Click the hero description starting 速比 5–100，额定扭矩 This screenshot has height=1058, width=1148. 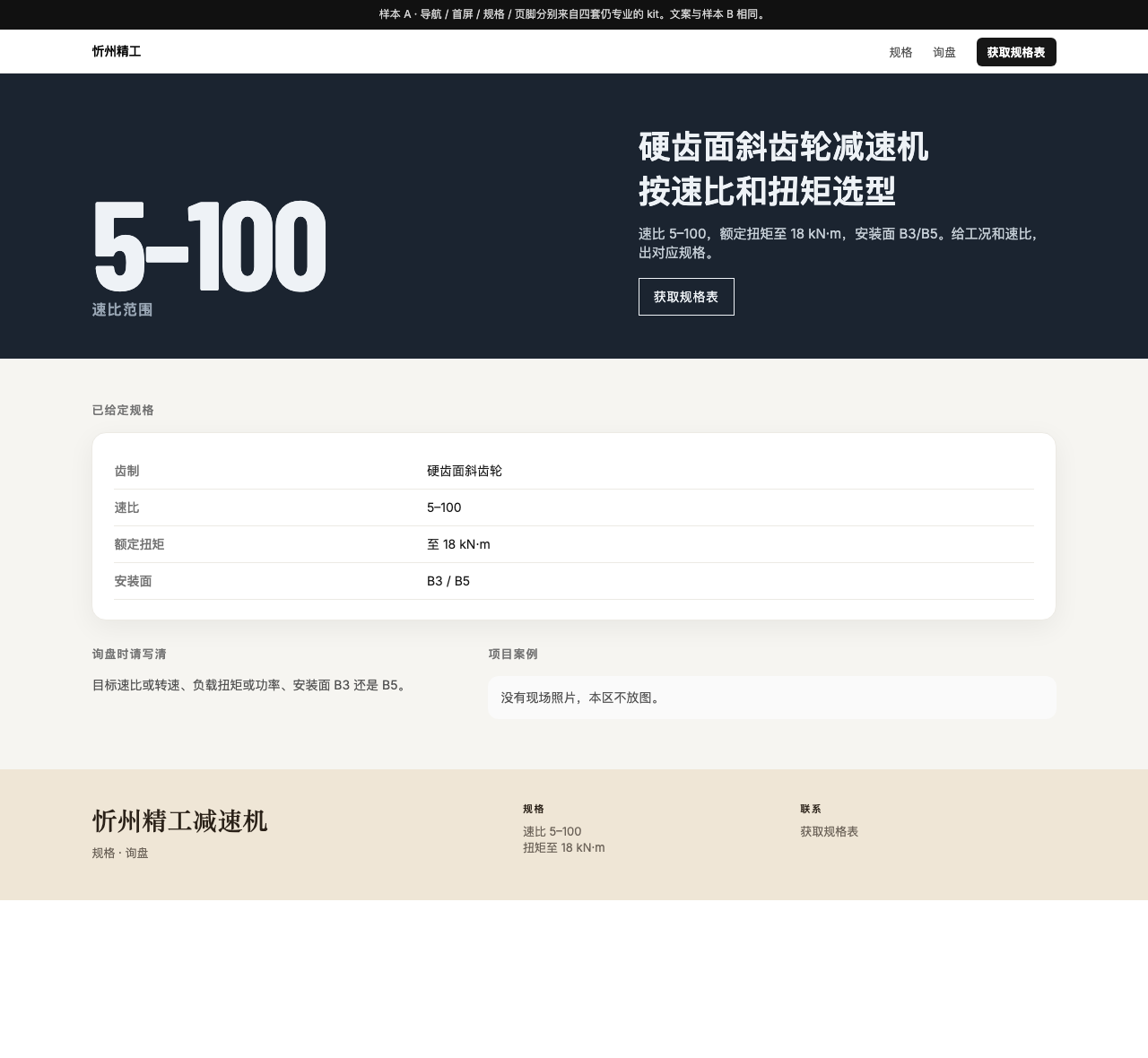839,243
